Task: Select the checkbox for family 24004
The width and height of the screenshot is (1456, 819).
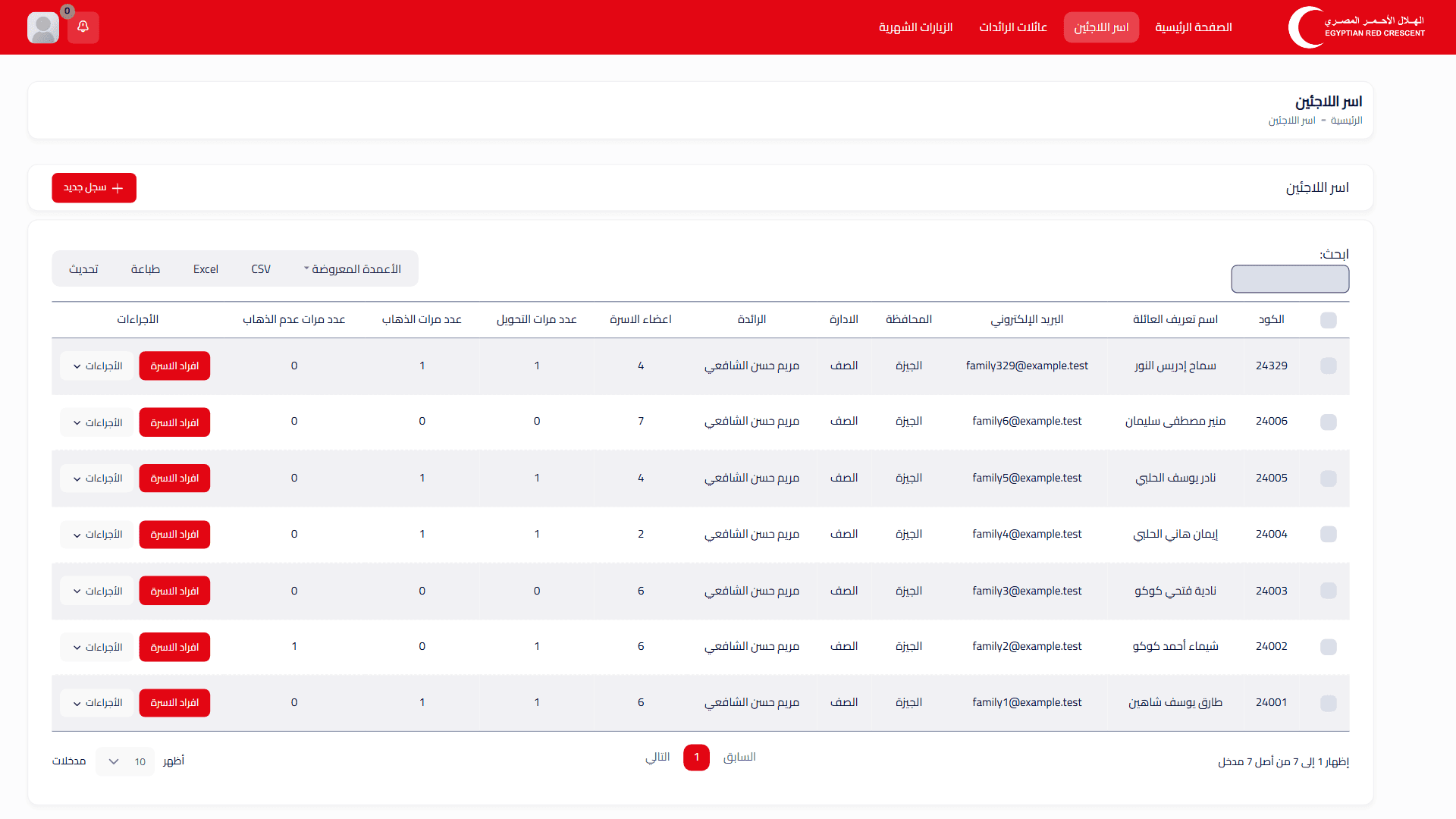Action: point(1329,535)
